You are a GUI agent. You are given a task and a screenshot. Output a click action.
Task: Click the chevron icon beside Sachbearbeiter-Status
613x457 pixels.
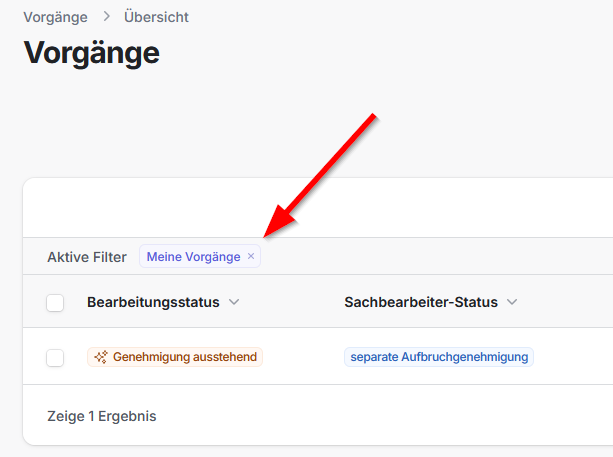click(x=512, y=302)
